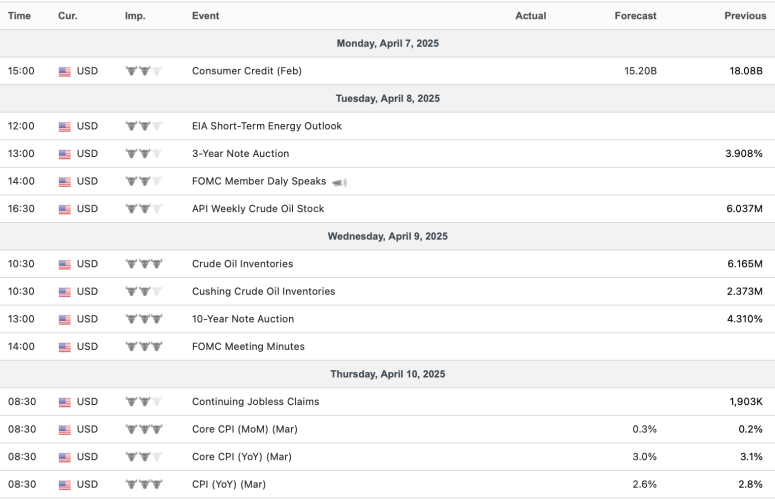Image resolution: width=775 pixels, height=501 pixels.
Task: Click the Time column header
Action: click(20, 16)
